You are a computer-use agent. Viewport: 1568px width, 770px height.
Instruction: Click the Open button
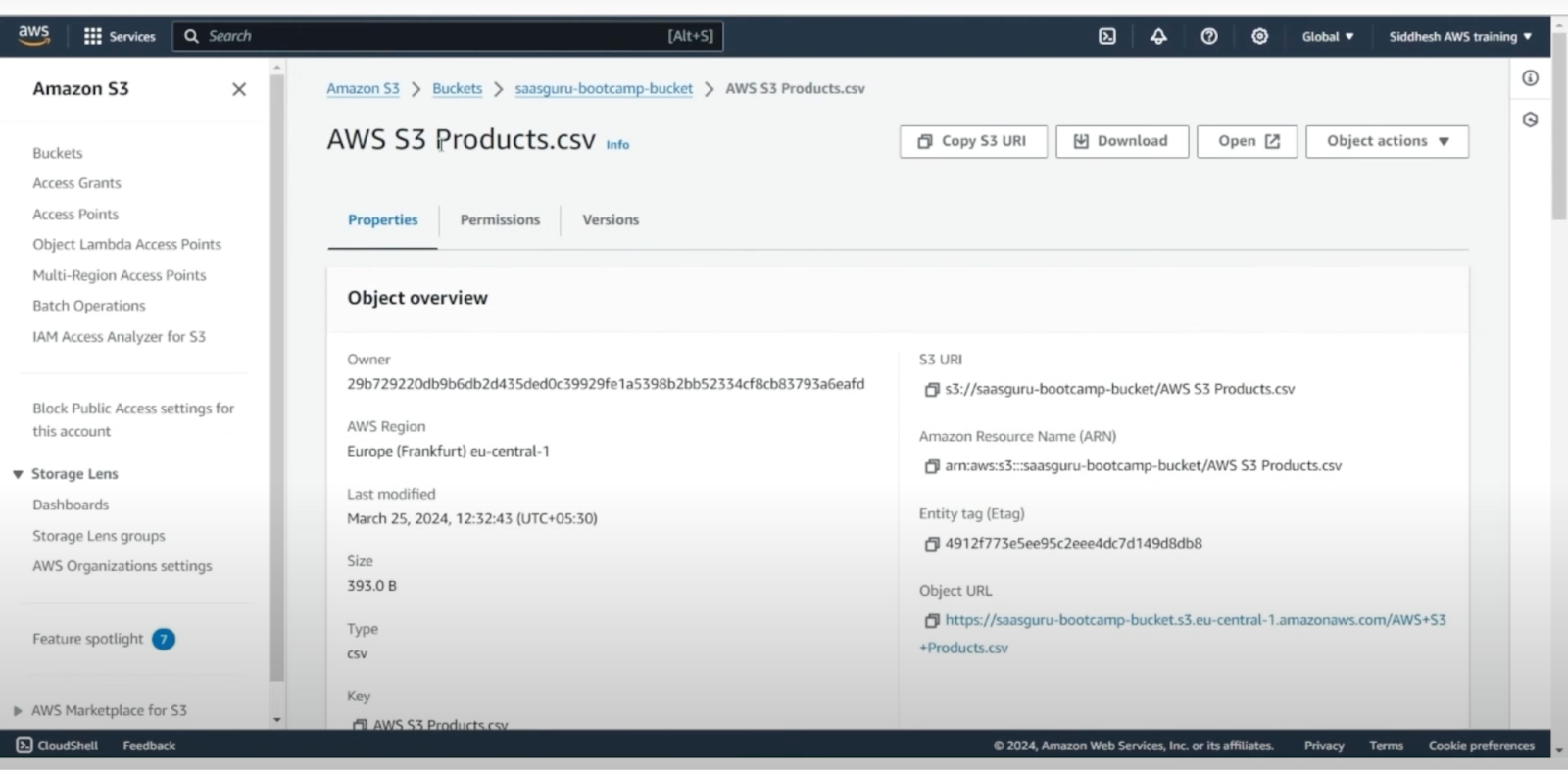click(1247, 141)
